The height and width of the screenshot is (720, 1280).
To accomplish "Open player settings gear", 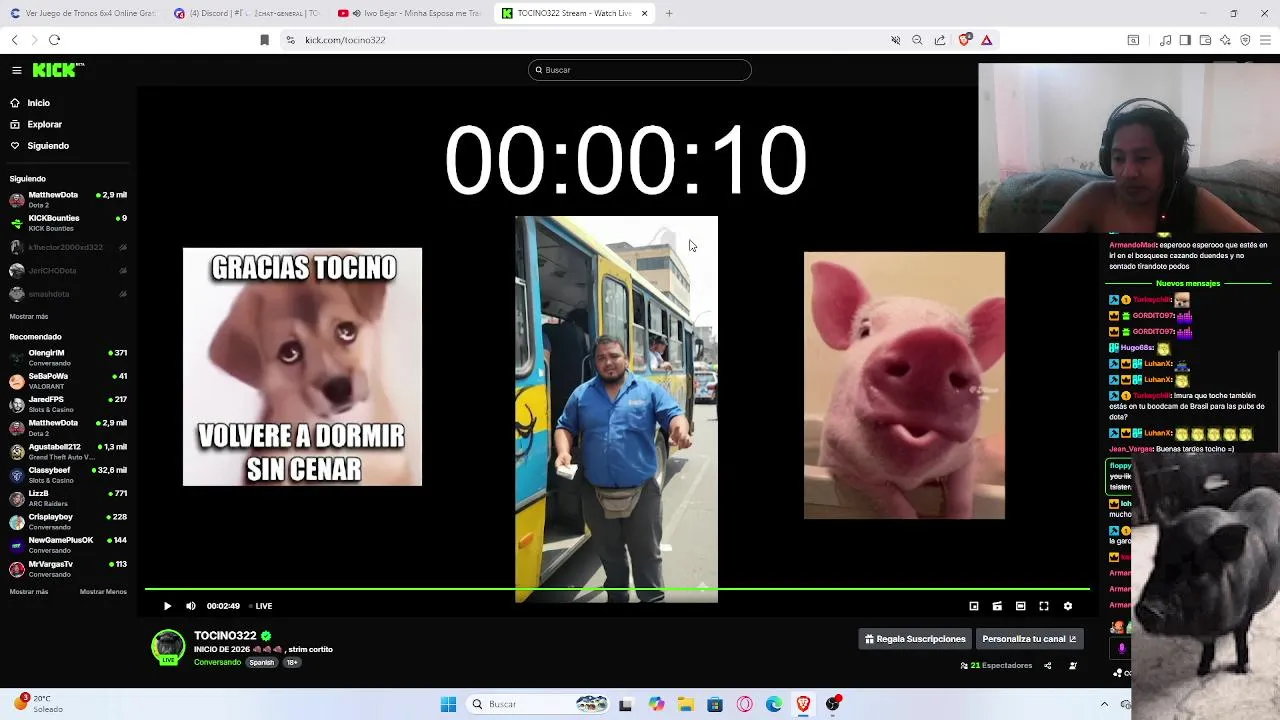I will click(x=1067, y=606).
